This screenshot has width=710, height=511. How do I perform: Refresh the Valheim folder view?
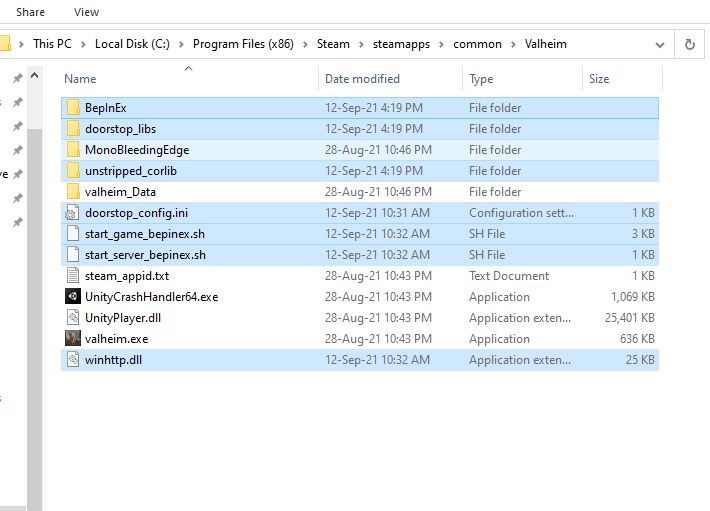click(x=690, y=44)
